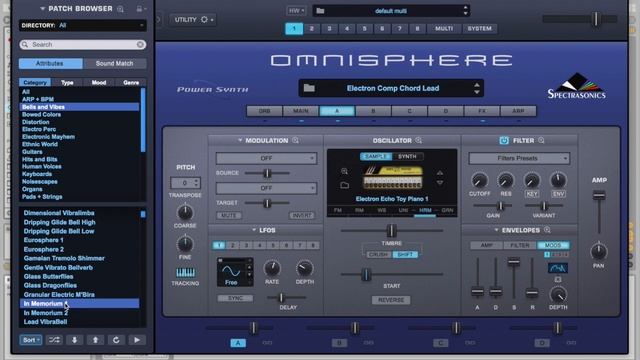
Task: Adjust the Timbre slider
Action: tap(391, 231)
